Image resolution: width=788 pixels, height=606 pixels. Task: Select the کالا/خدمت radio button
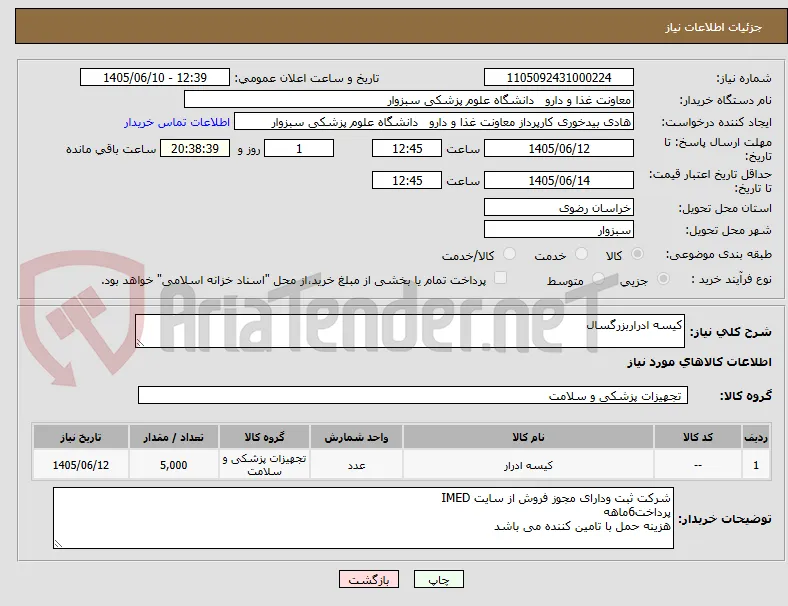point(510,254)
